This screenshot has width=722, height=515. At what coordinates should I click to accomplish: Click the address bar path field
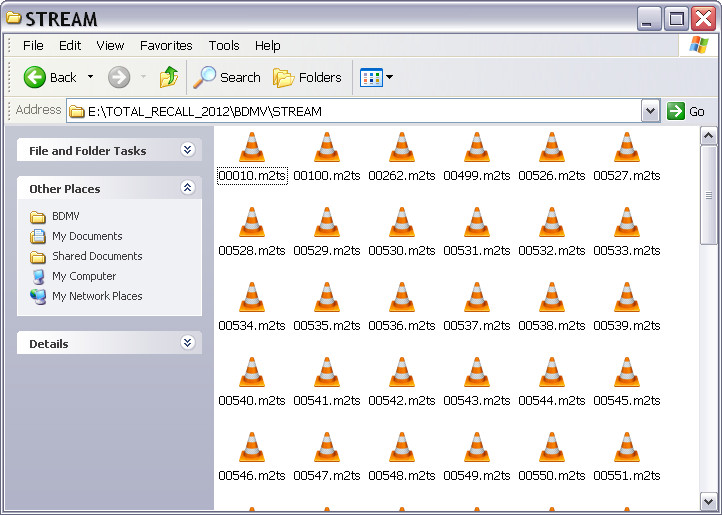click(x=354, y=111)
